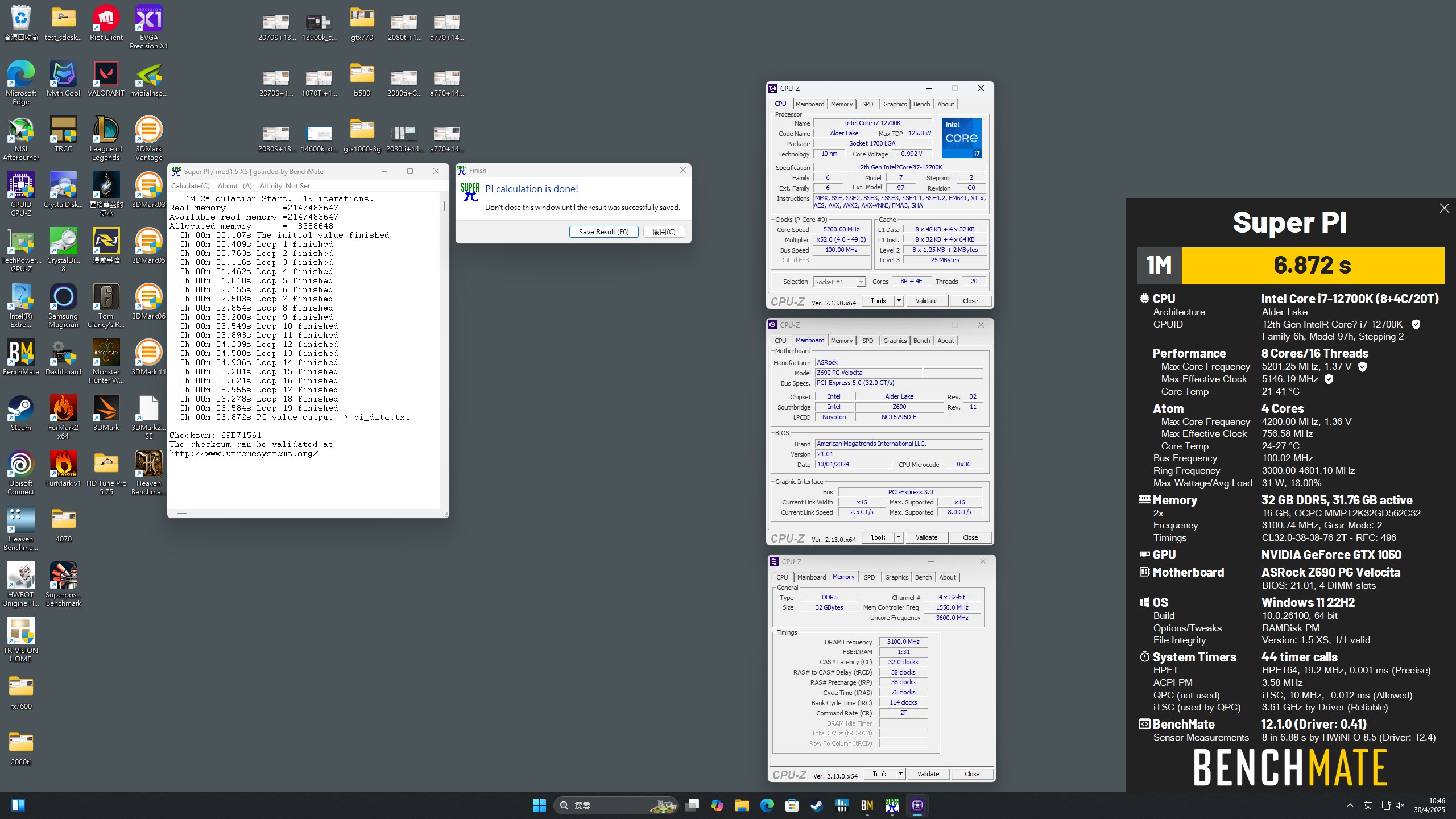Open the Recycle Bin icon

pyautogui.click(x=21, y=24)
